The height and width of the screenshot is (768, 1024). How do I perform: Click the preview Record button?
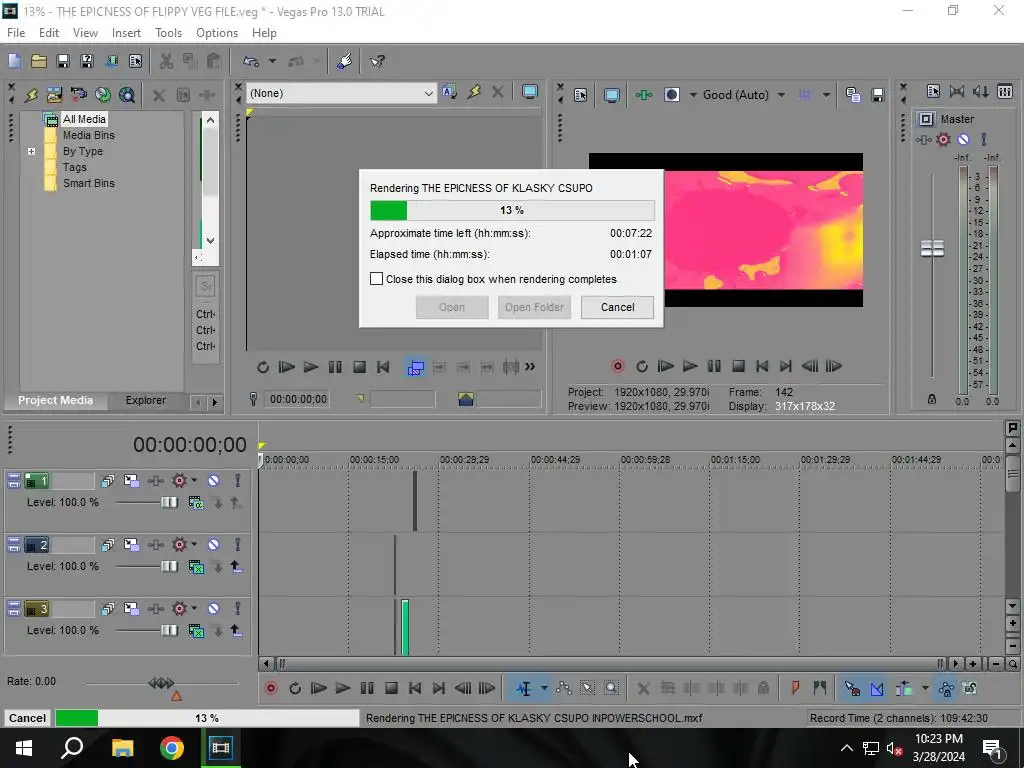pyautogui.click(x=618, y=366)
